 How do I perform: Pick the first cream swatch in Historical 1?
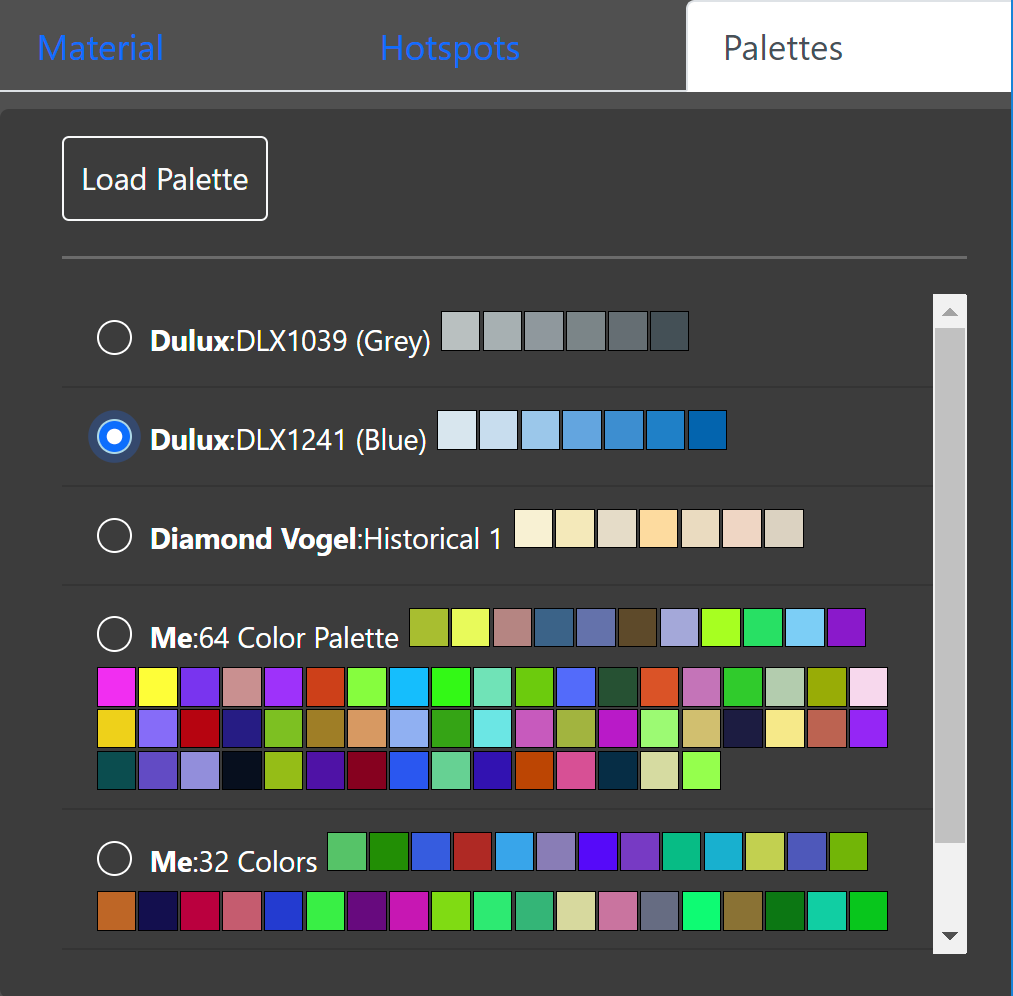(x=534, y=529)
